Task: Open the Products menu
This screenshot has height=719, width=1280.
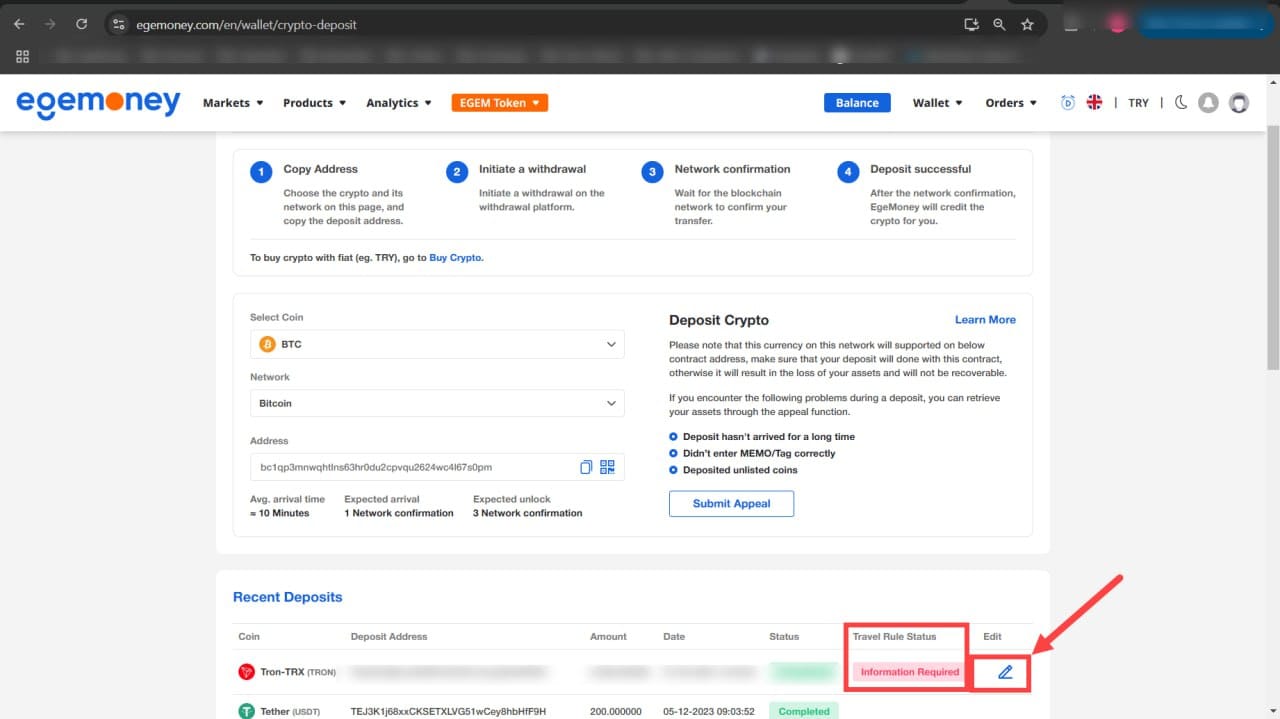Action: click(314, 103)
